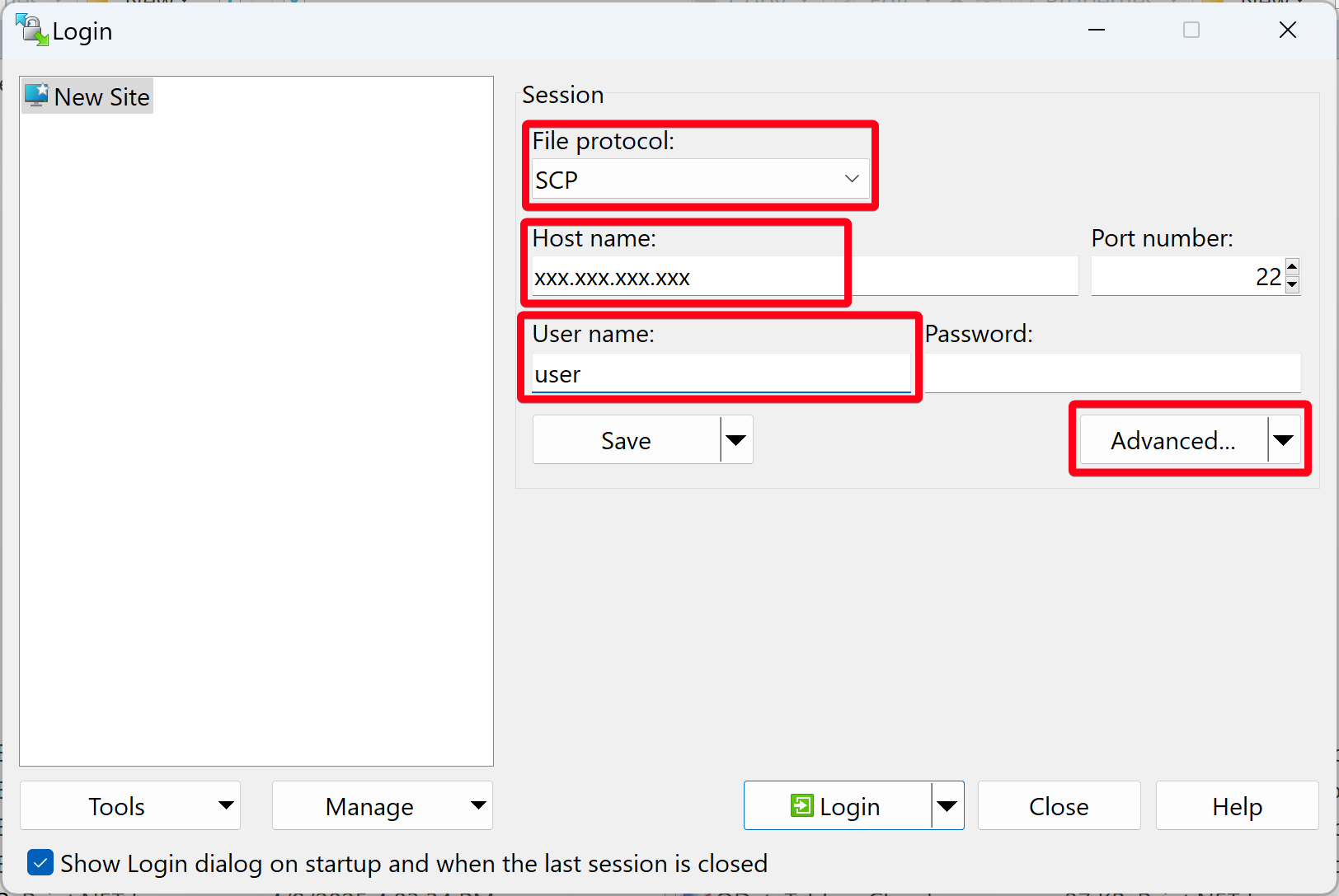Click the Save button
1339x896 pixels.
point(626,439)
